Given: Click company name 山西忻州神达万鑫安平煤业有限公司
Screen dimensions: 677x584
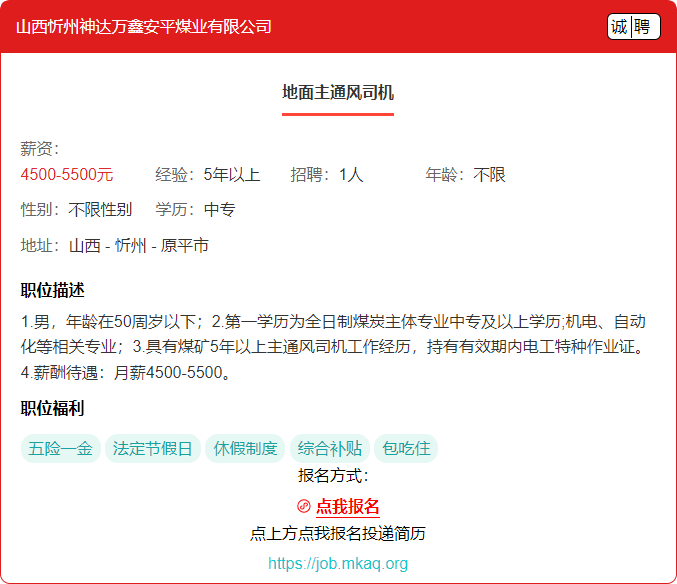Looking at the screenshot, I should (x=144, y=27).
